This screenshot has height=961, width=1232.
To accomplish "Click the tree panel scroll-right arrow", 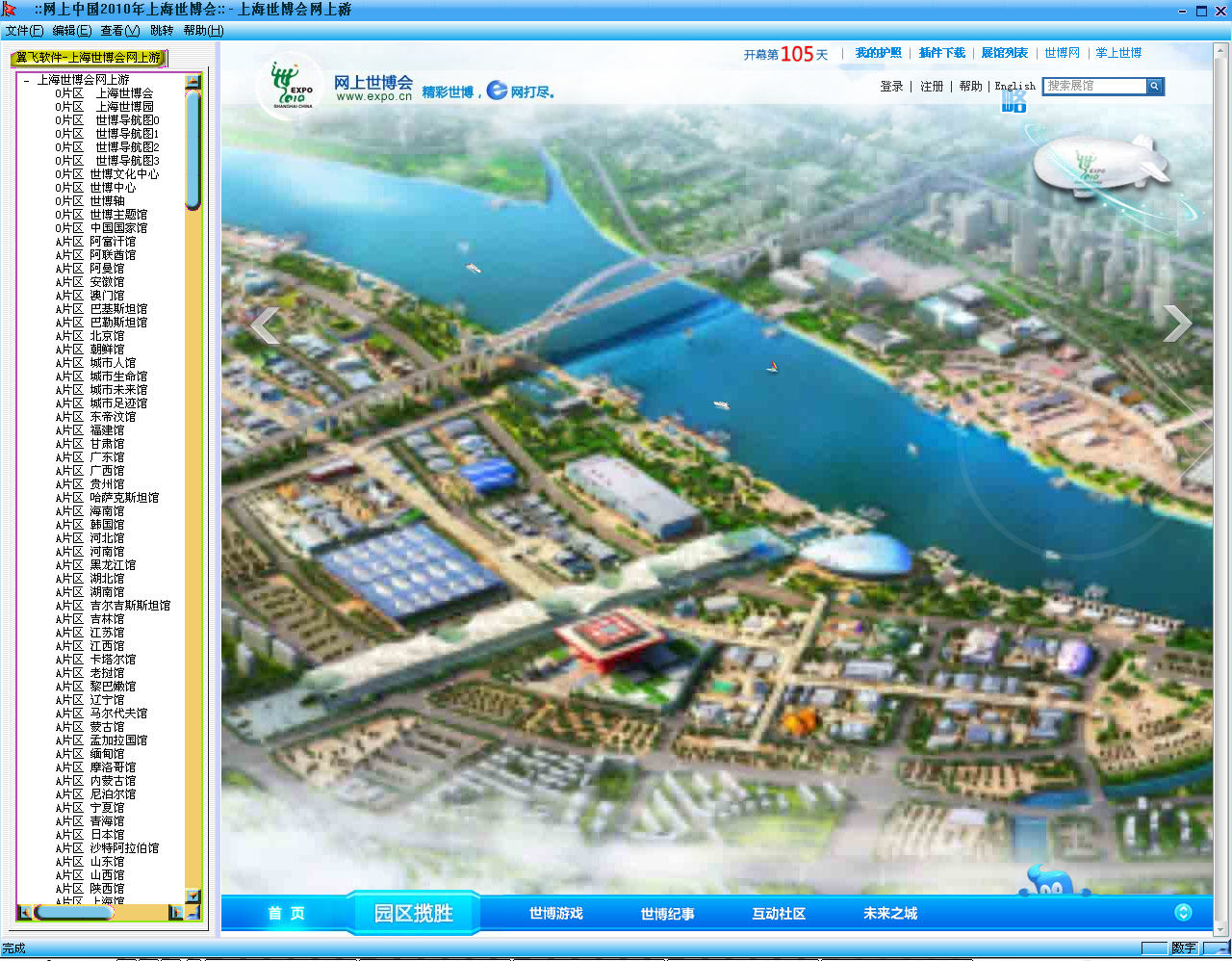I will pos(176,912).
